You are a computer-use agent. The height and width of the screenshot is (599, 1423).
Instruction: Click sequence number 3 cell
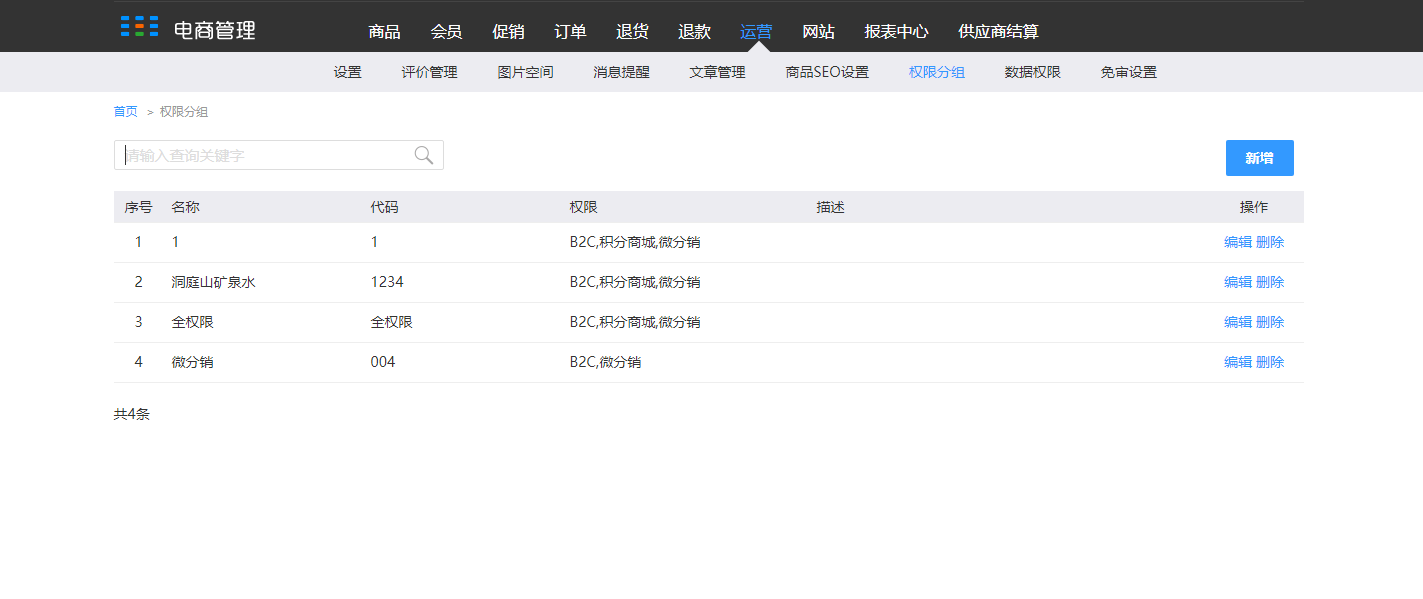click(x=139, y=322)
